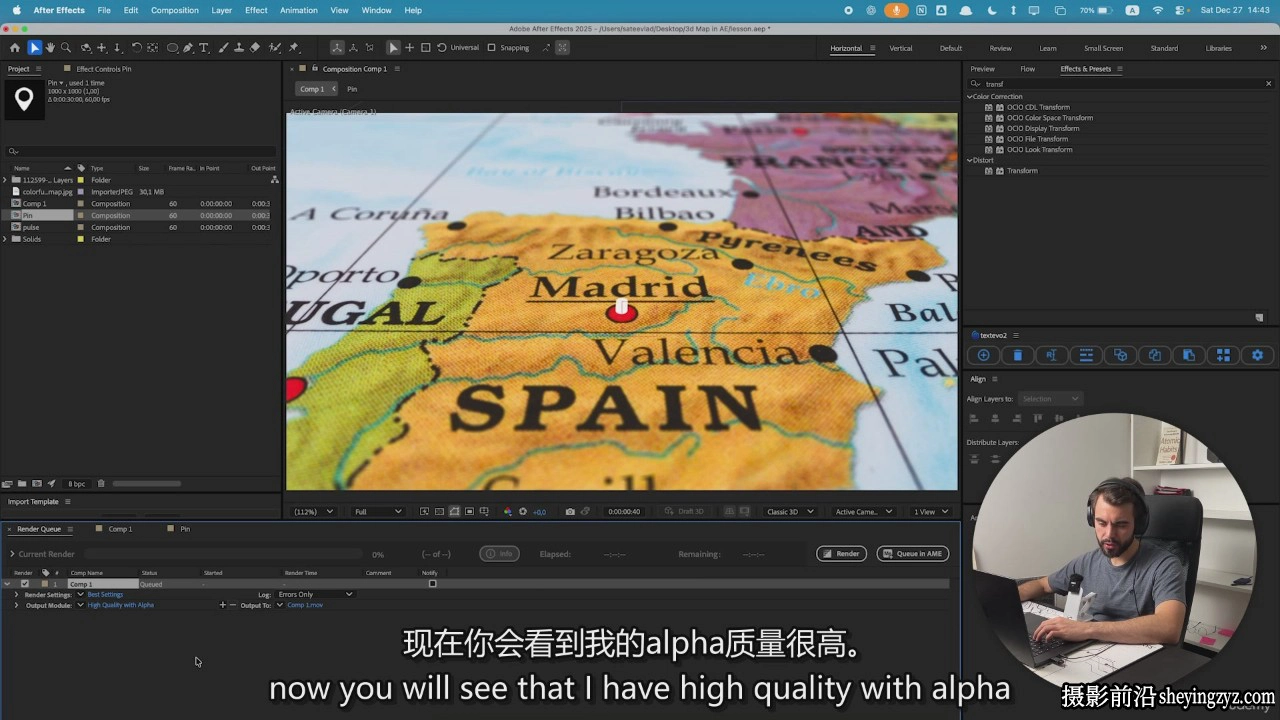The height and width of the screenshot is (720, 1280).
Task: Expand the Render Settings disclosure triangle
Action: [x=16, y=594]
